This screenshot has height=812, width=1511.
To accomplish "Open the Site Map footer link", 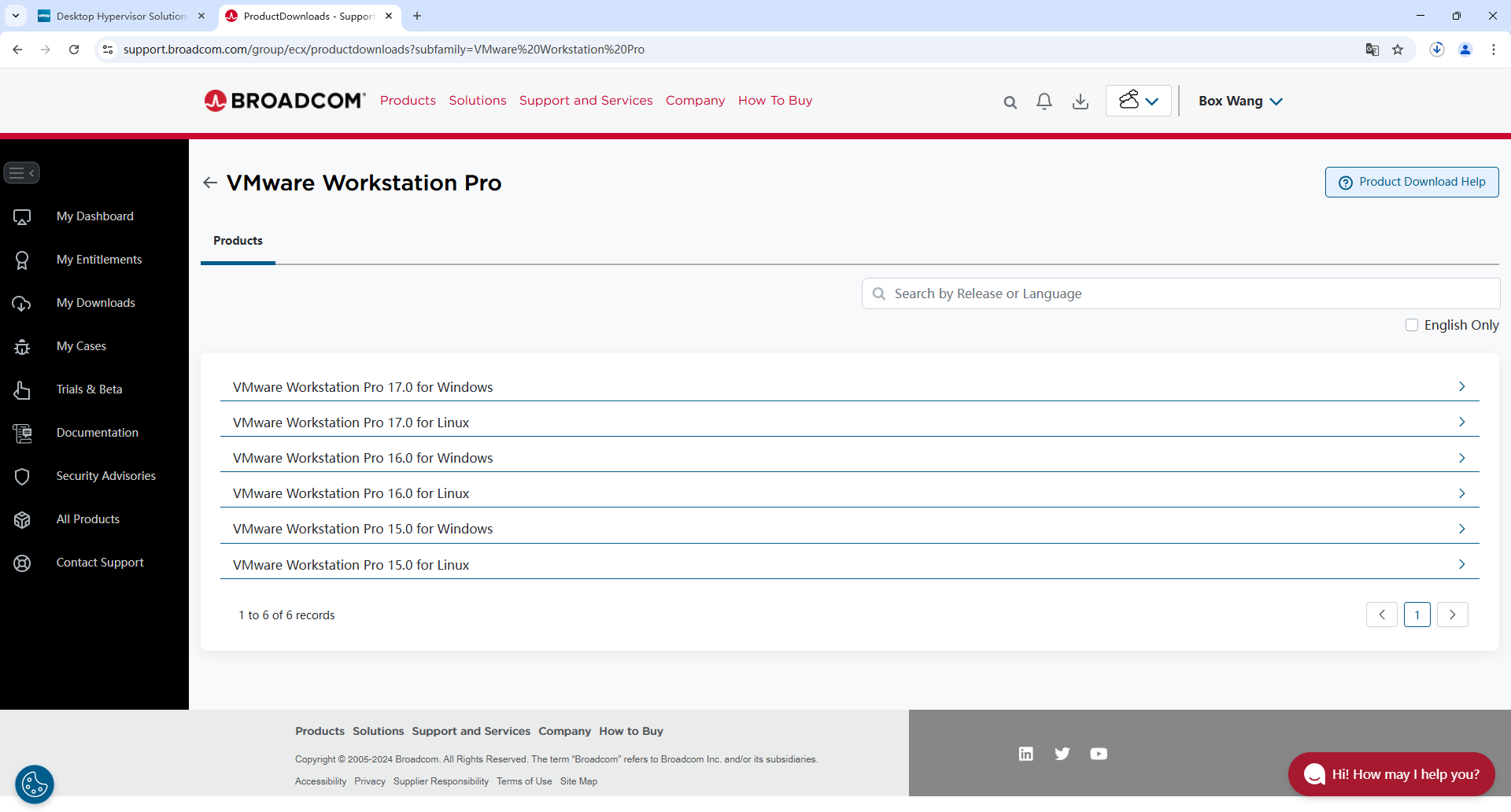I will (578, 781).
